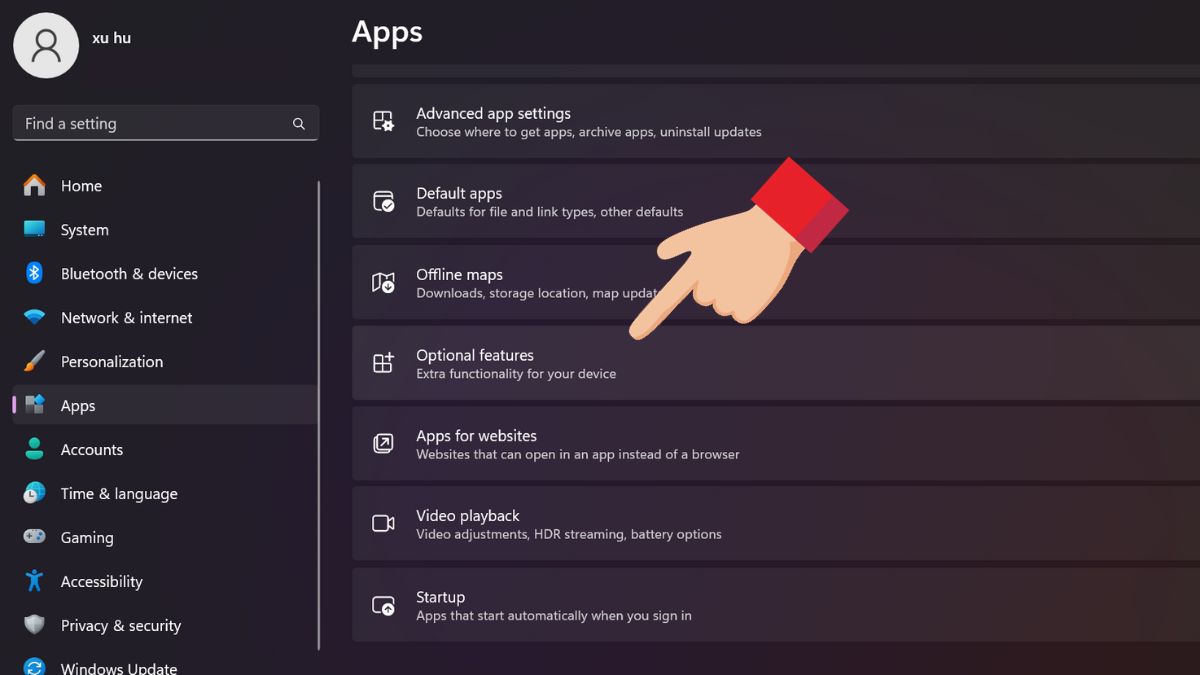1200x675 pixels.
Task: Click the Default apps checkmark icon
Action: click(383, 201)
